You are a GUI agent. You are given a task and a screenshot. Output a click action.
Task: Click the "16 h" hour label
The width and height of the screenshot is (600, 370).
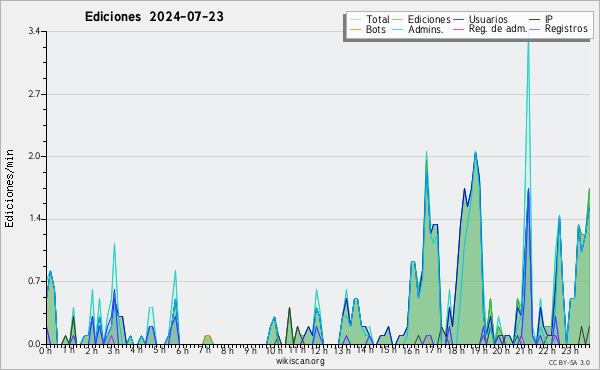coord(410,350)
